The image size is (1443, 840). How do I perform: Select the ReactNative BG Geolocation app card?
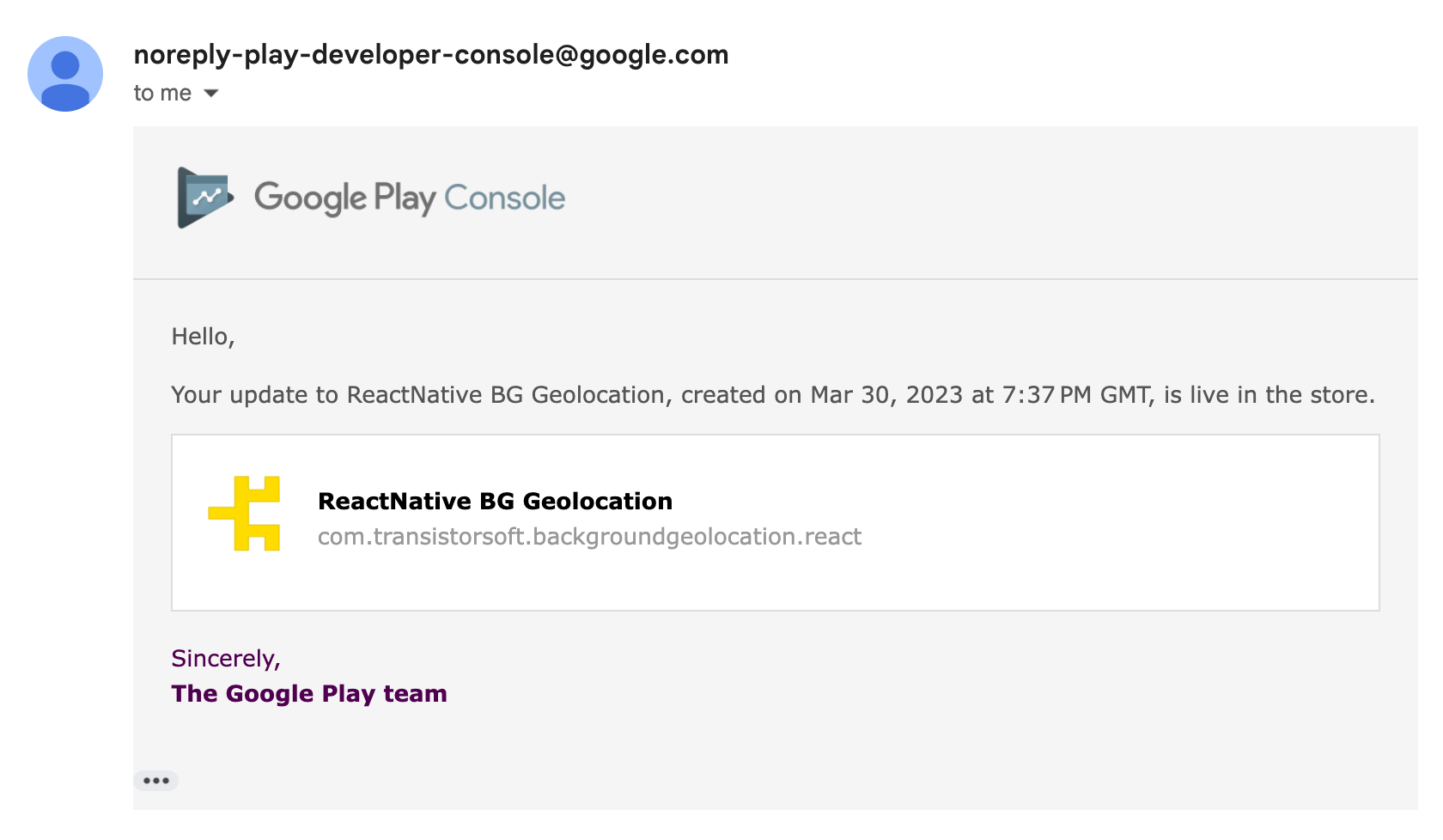click(776, 522)
